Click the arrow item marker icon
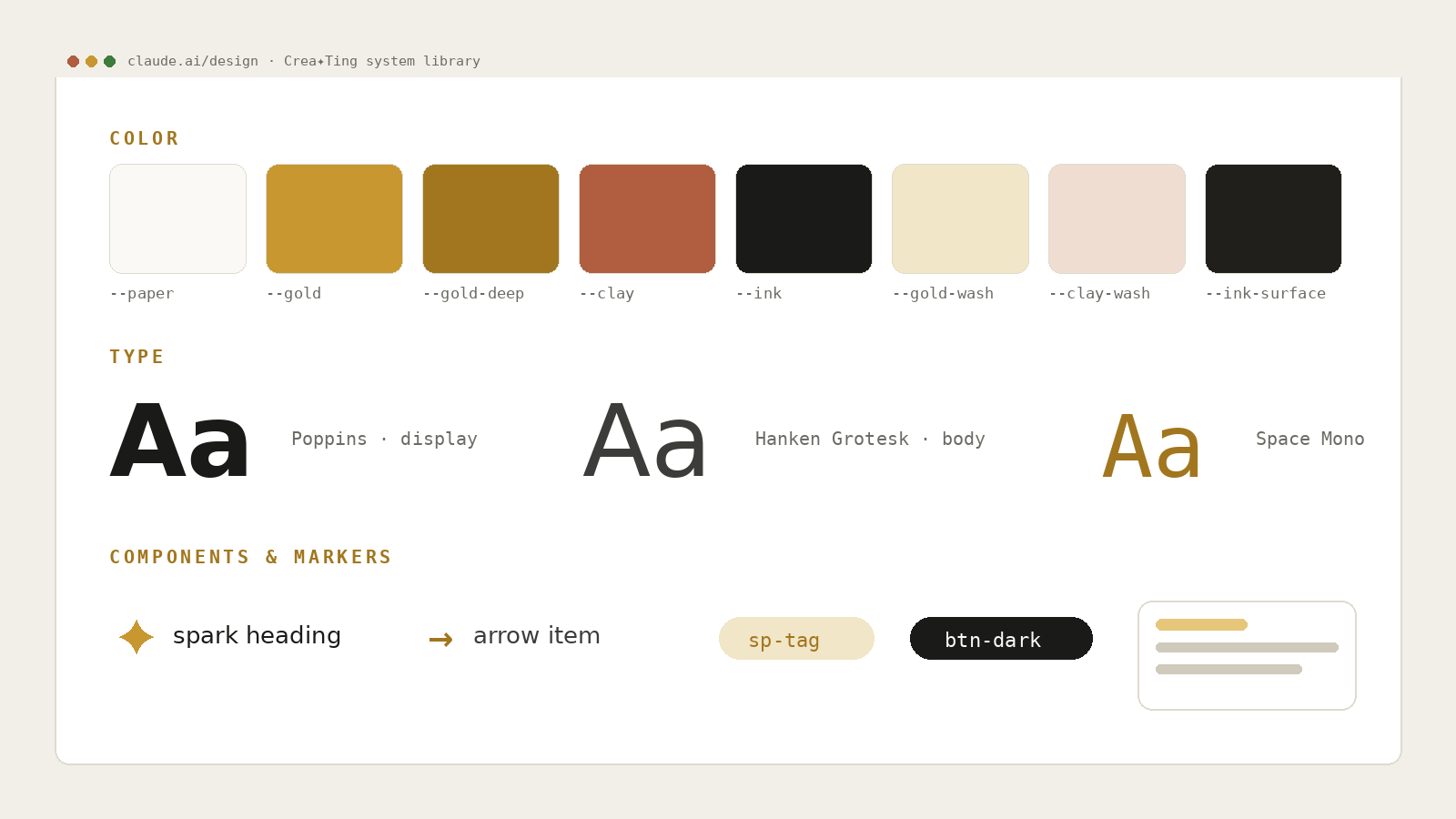Viewport: 1456px width, 819px height. point(441,640)
